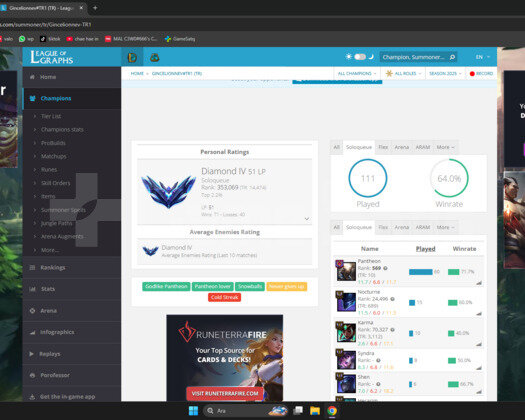Click Get the in-game app
The width and height of the screenshot is (525, 420).
72,397
